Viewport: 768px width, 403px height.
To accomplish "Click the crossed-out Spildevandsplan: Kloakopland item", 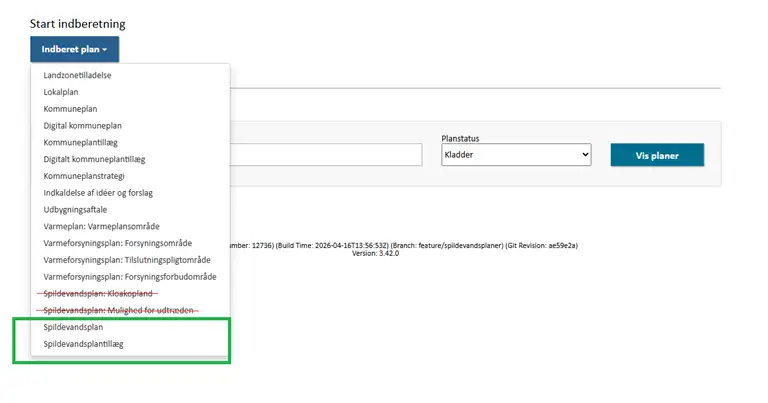I will [100, 293].
